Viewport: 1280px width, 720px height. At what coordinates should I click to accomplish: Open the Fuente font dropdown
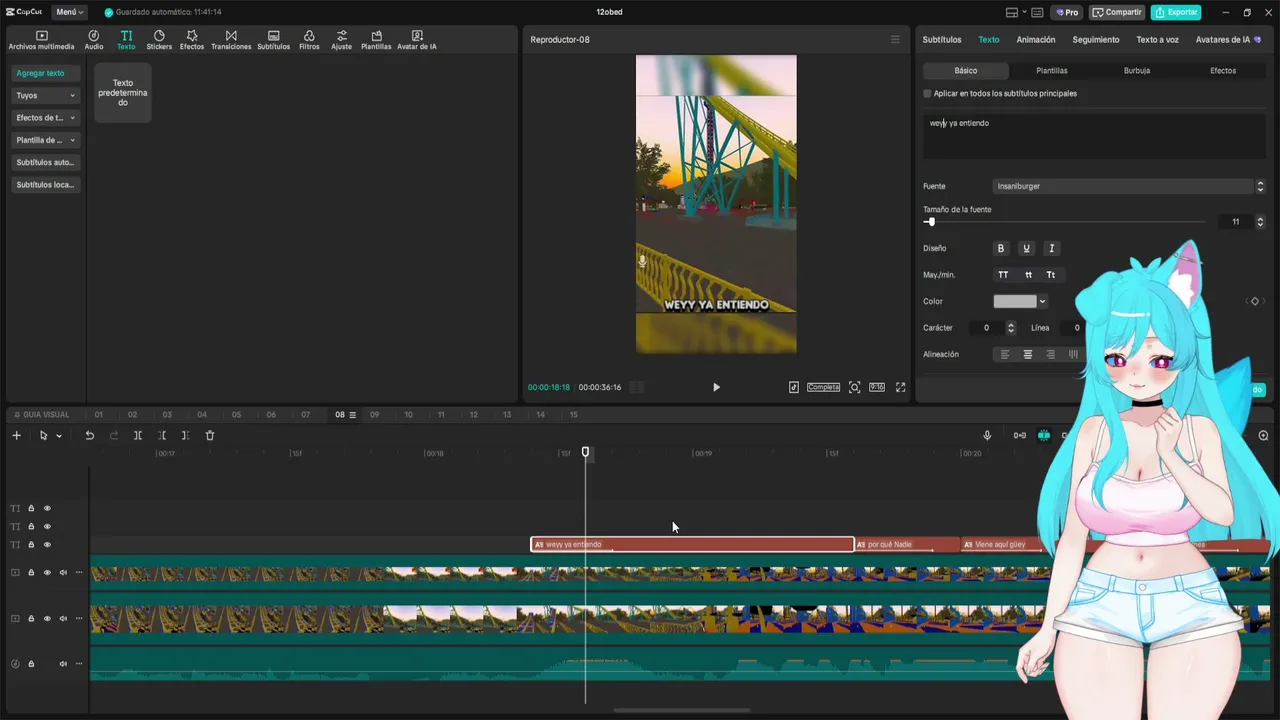click(x=1130, y=186)
